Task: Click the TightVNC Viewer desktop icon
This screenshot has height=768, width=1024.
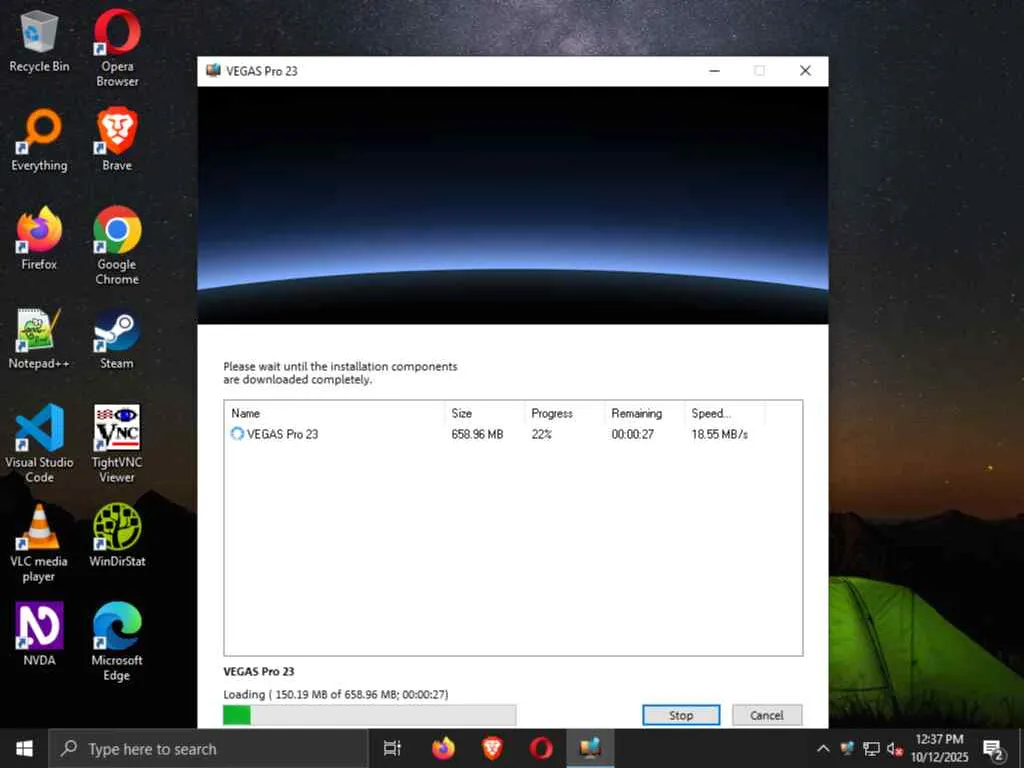Action: 117,443
